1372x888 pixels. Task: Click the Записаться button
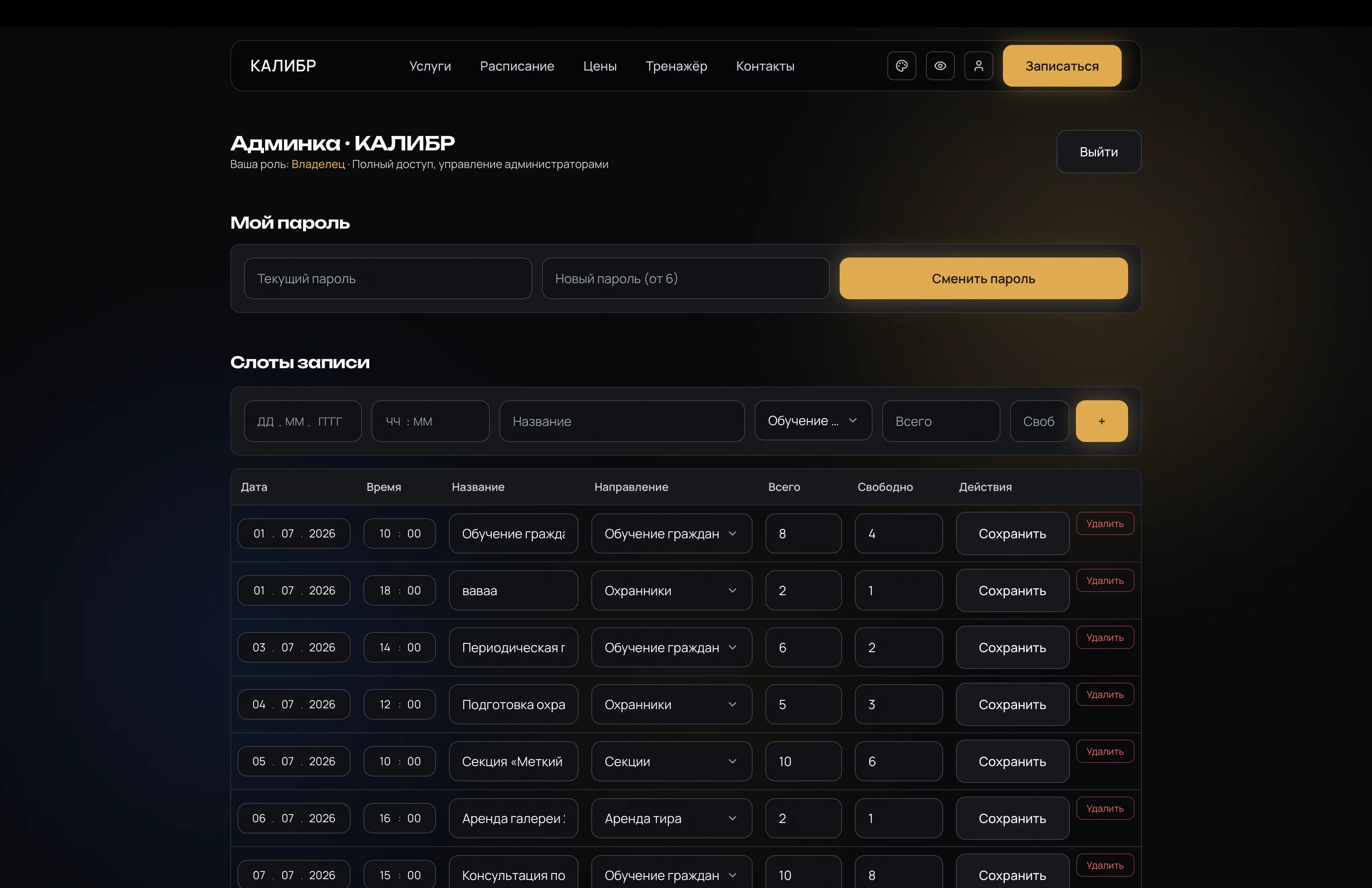1062,66
